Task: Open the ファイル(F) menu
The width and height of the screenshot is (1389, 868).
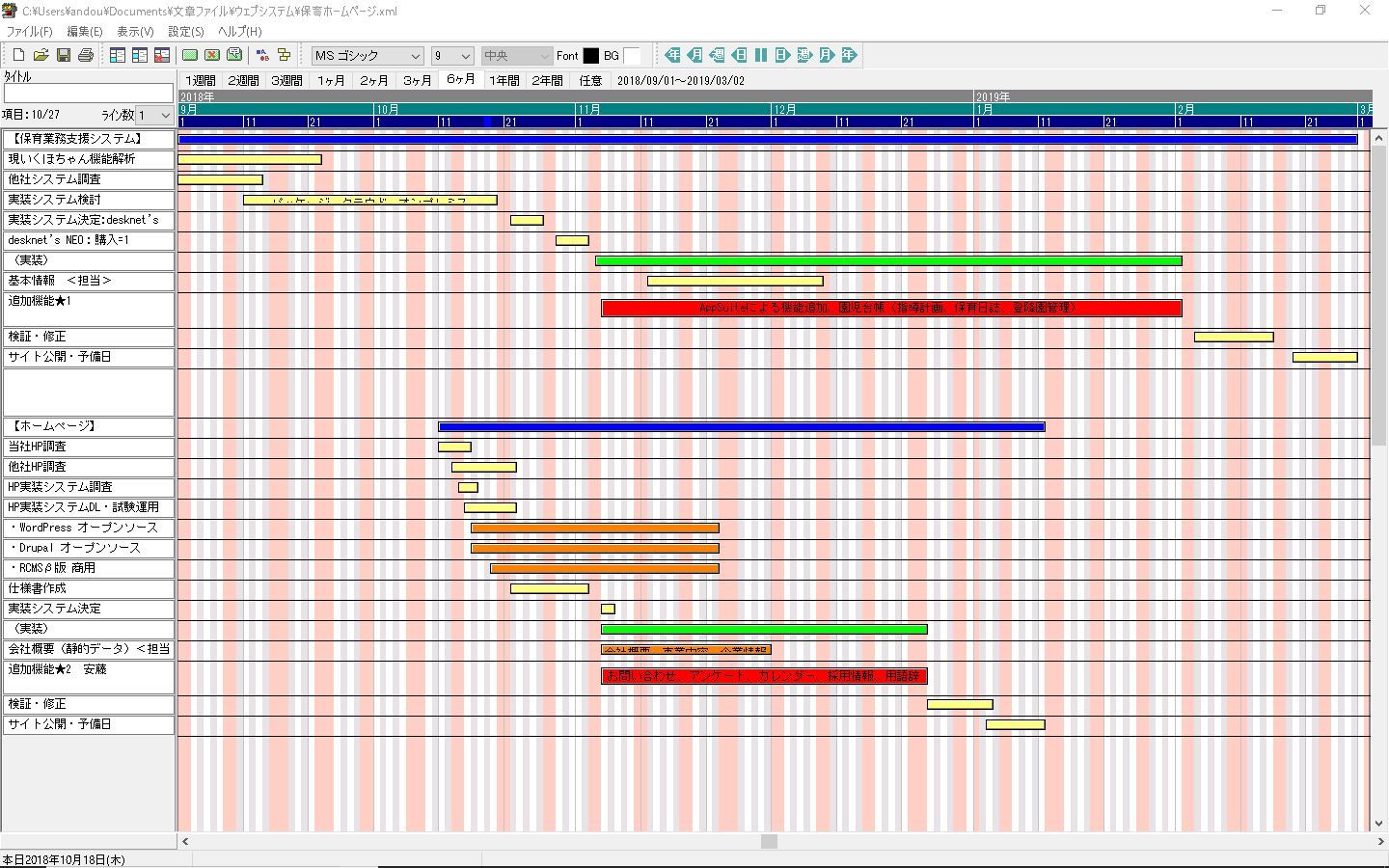Action: [30, 32]
